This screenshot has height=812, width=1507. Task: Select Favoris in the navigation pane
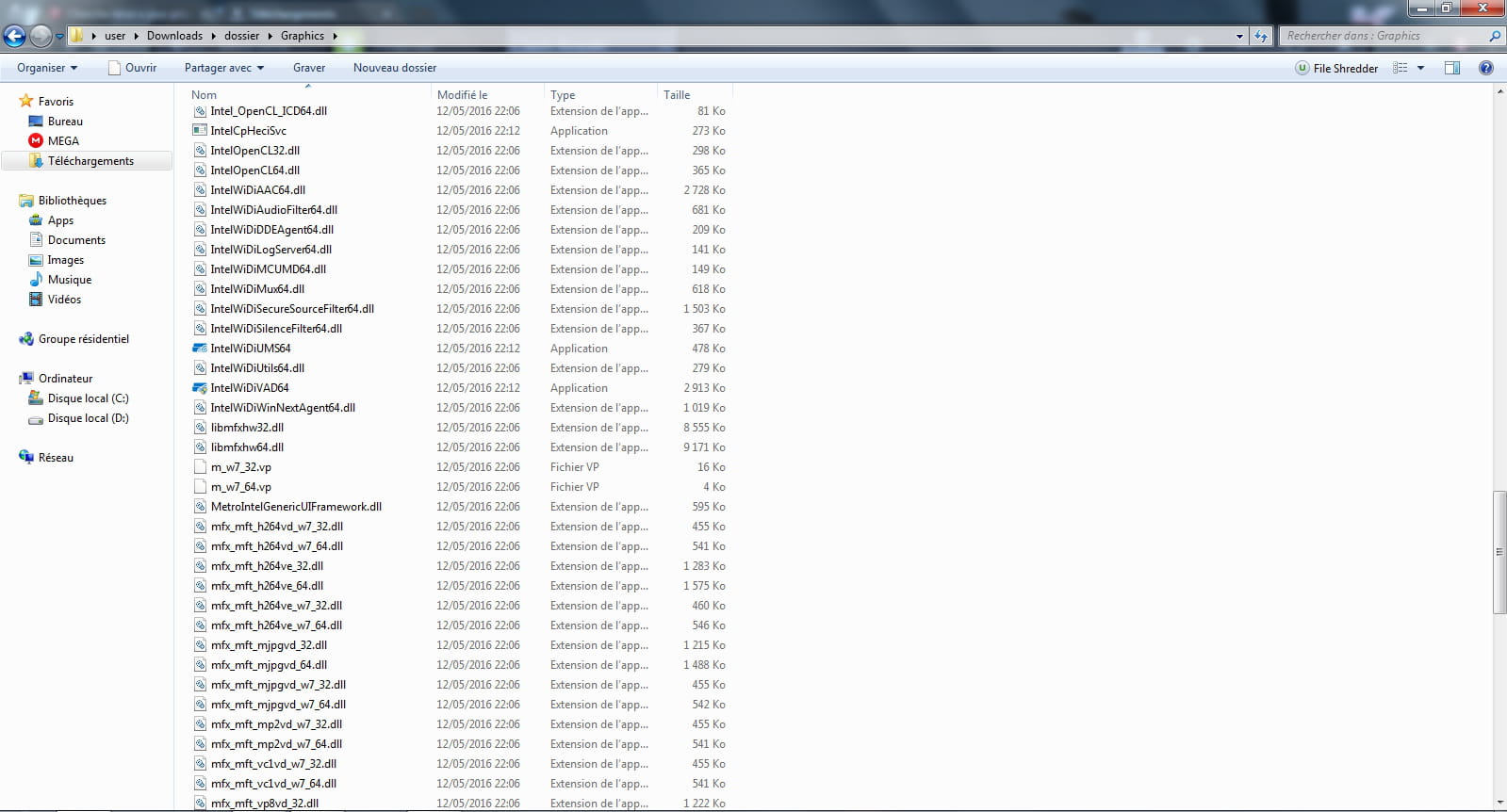[x=56, y=101]
